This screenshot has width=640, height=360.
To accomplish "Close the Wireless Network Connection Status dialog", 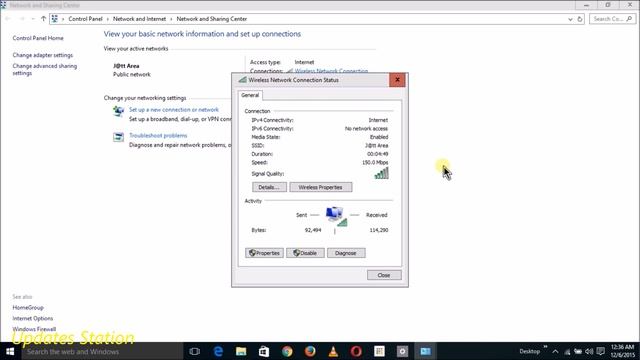I will [x=397, y=80].
